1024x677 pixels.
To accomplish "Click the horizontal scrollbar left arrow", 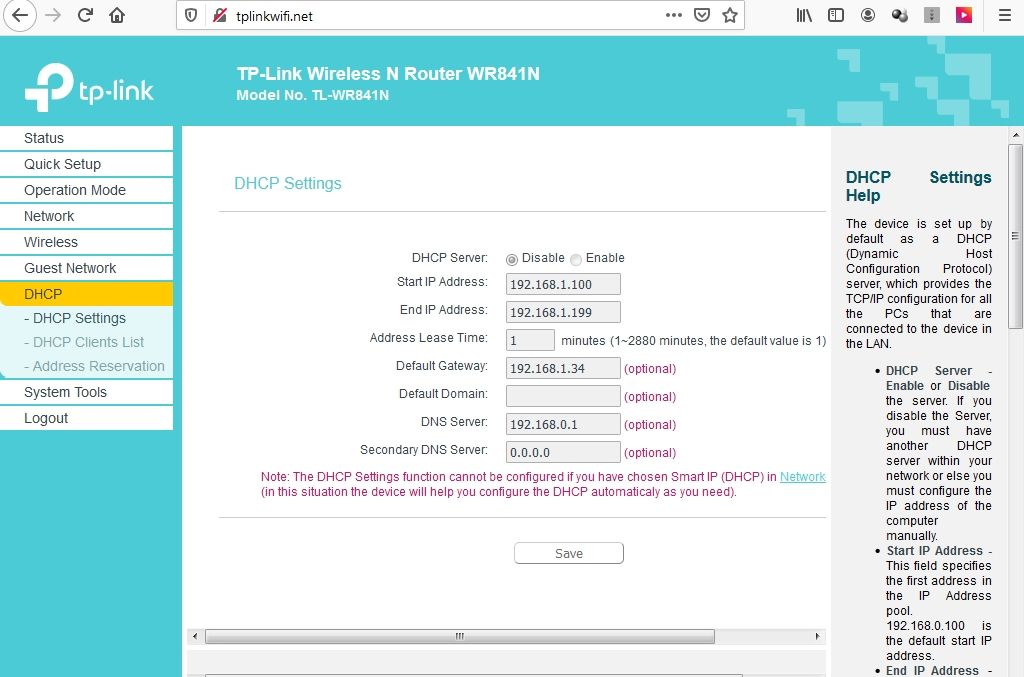I will pos(195,636).
